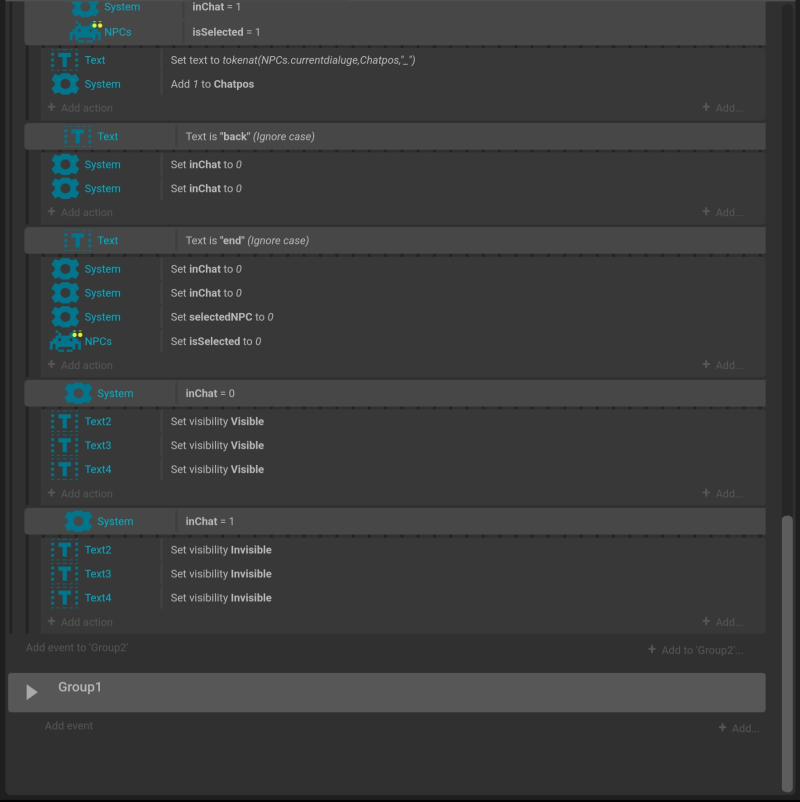Click "Add..." in the "end" actions block
The height and width of the screenshot is (802, 800).
(723, 365)
